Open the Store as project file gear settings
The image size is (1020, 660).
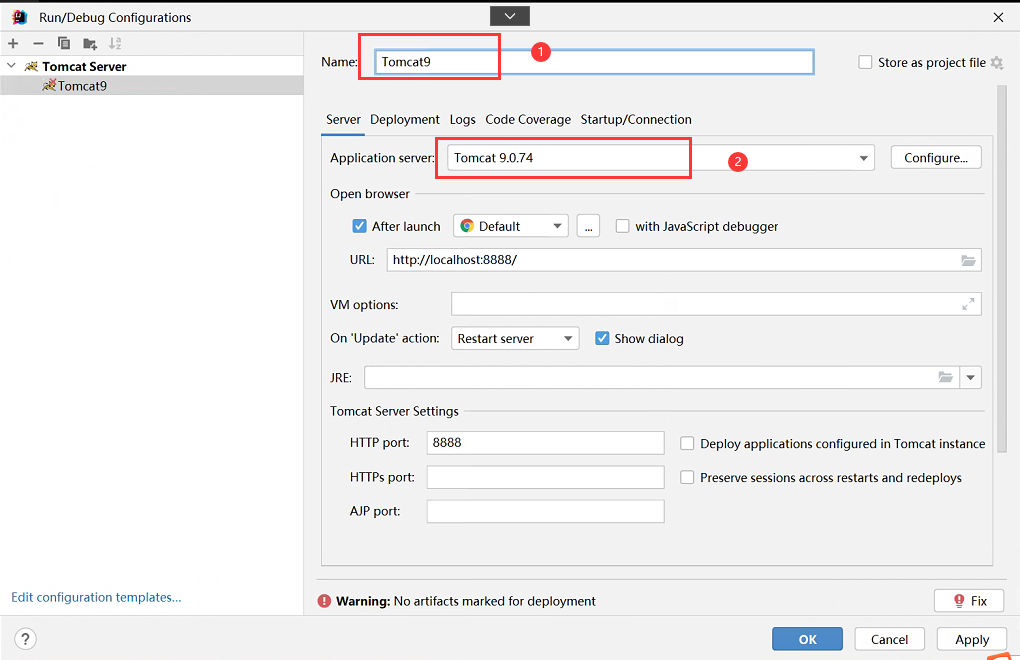[997, 62]
